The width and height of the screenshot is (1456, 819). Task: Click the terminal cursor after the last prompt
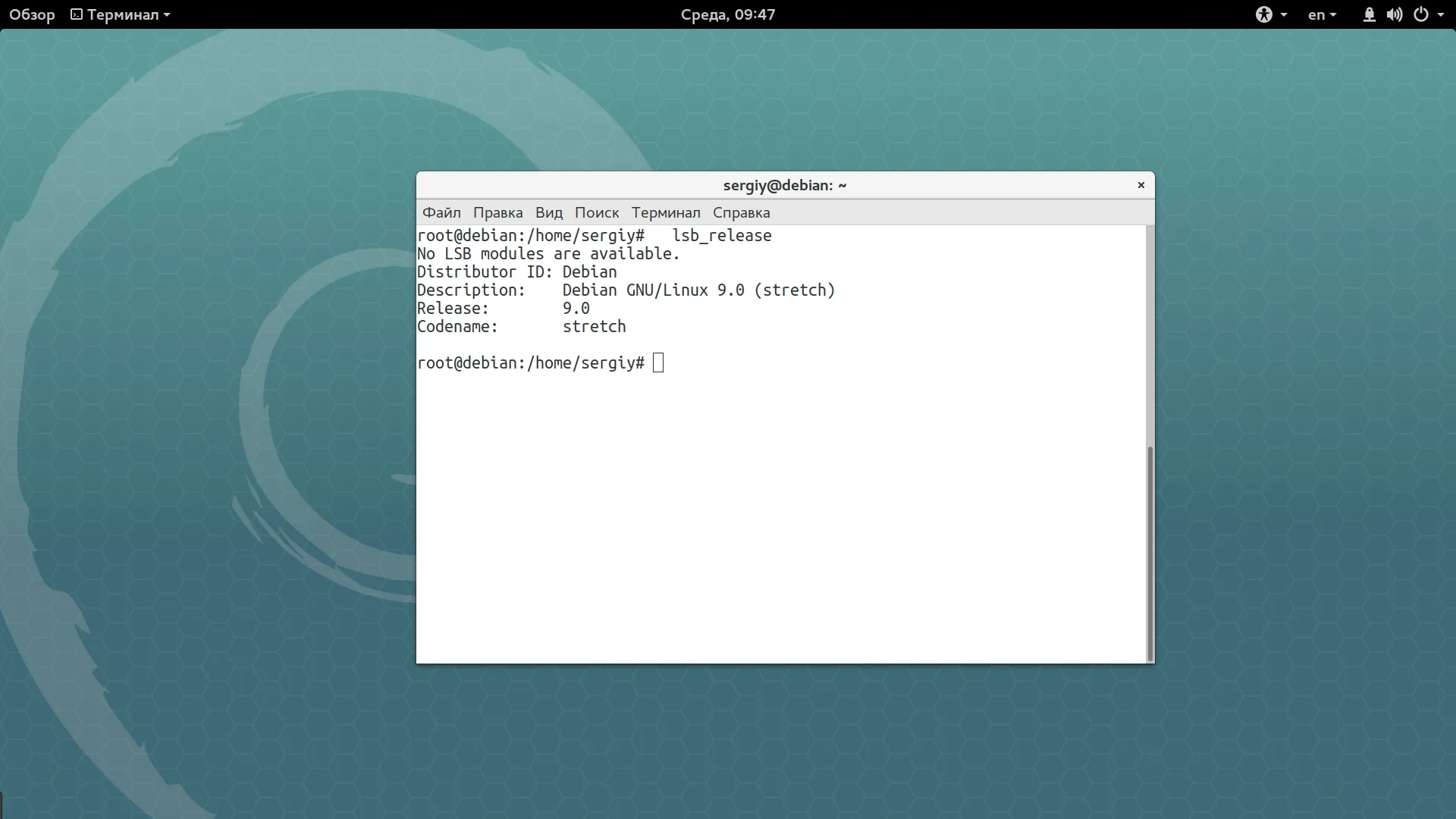(x=658, y=362)
